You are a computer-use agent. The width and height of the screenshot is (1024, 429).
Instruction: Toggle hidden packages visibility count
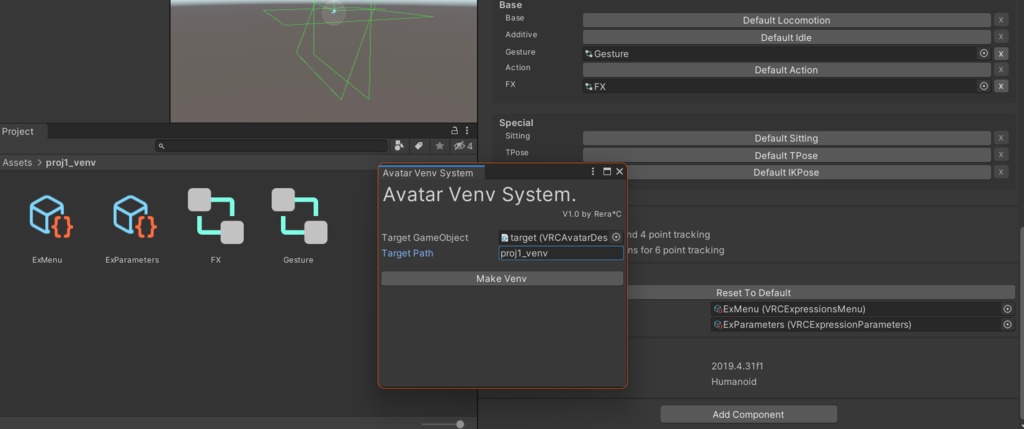coord(463,146)
